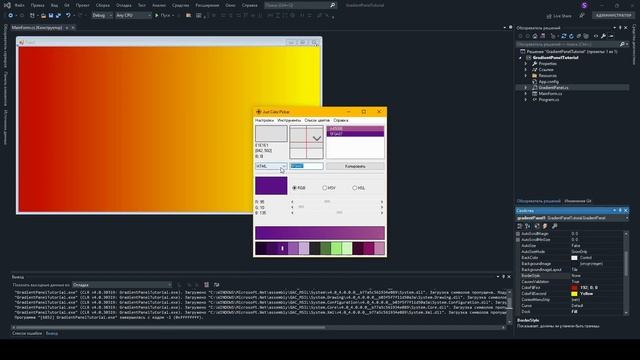
Task: Click the Home icon in Solution Explorer
Action: [535, 36]
